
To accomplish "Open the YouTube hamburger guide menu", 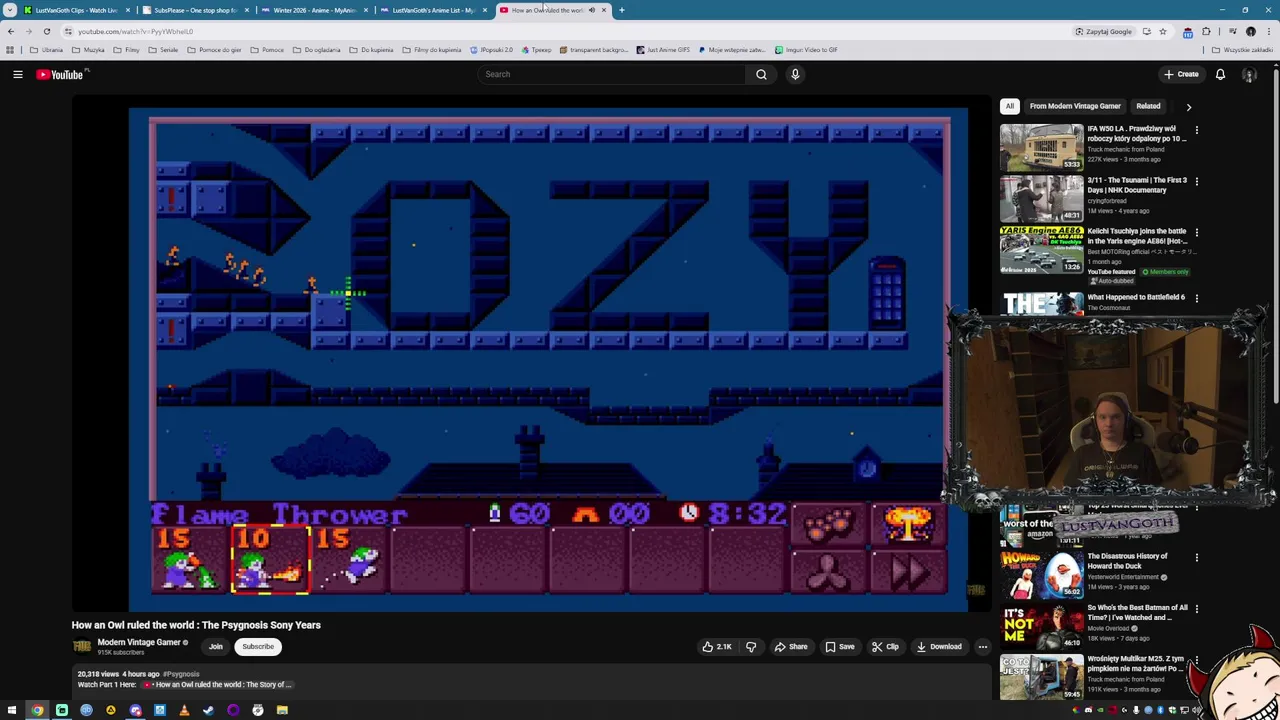I will pyautogui.click(x=17, y=74).
